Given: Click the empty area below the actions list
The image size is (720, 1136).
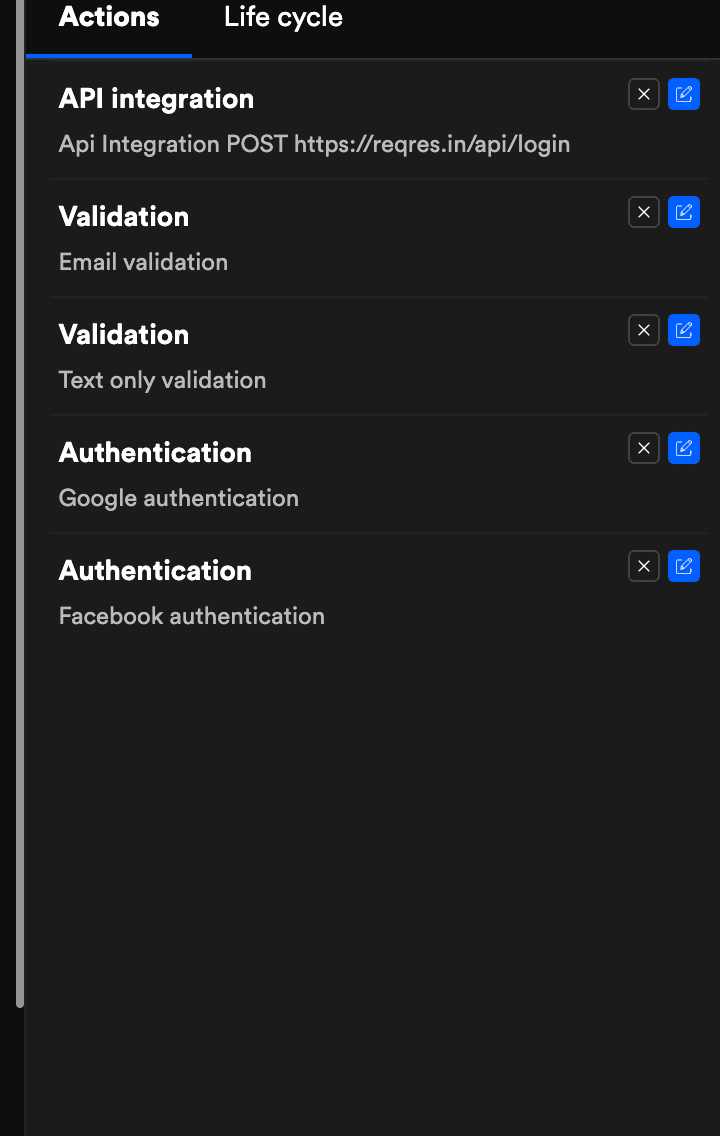Looking at the screenshot, I should pos(373,891).
